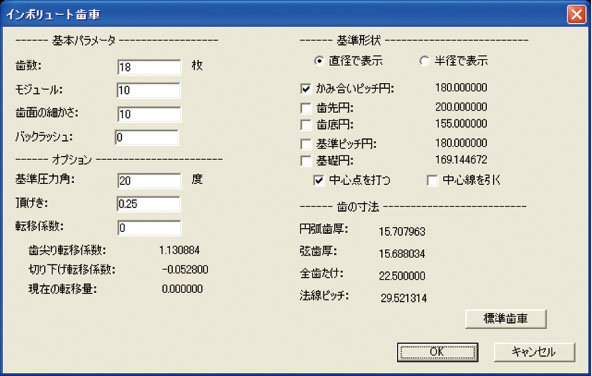Image resolution: width=592 pixels, height=376 pixels.
Task: Click the 歯面の細かさ input field
Action: tap(149, 114)
